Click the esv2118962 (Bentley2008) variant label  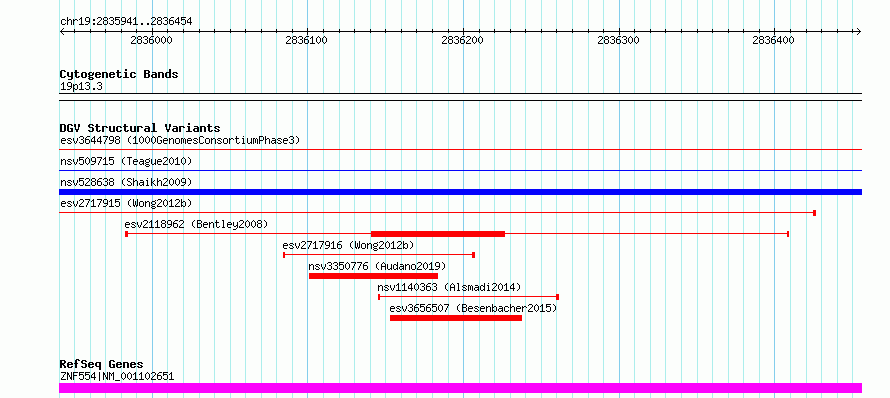point(196,224)
